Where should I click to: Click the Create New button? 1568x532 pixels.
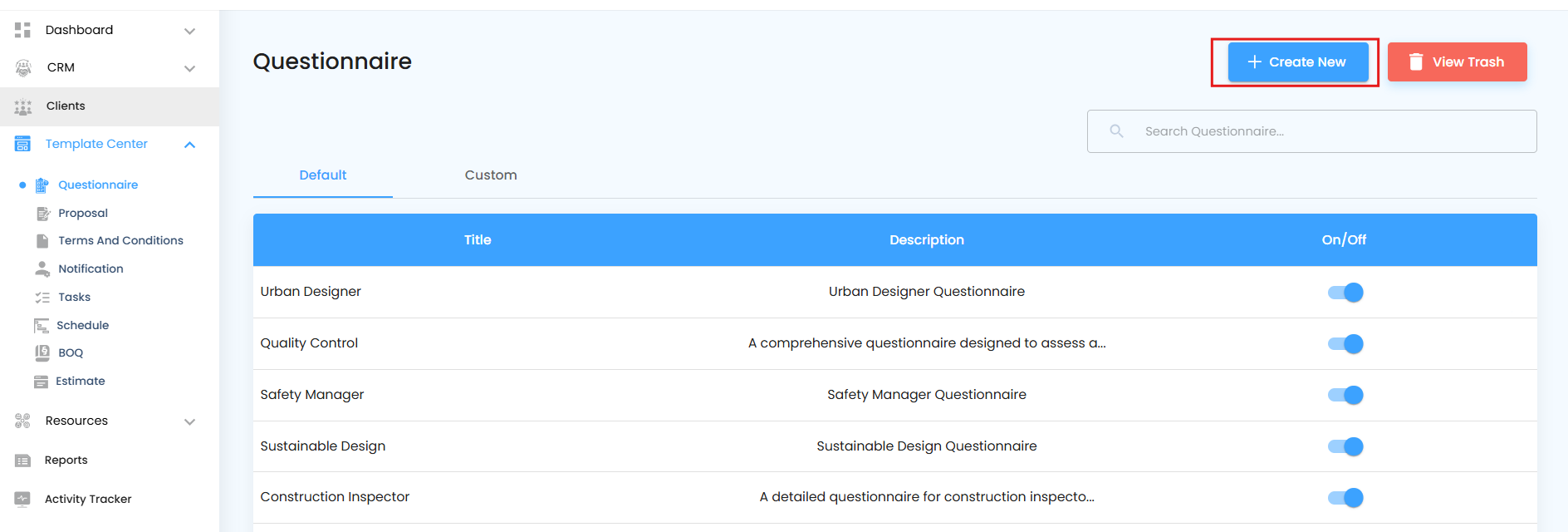pyautogui.click(x=1297, y=62)
